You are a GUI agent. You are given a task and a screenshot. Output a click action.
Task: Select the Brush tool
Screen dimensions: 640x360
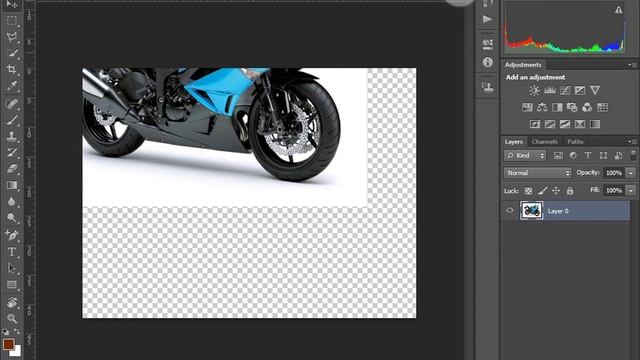pyautogui.click(x=12, y=120)
